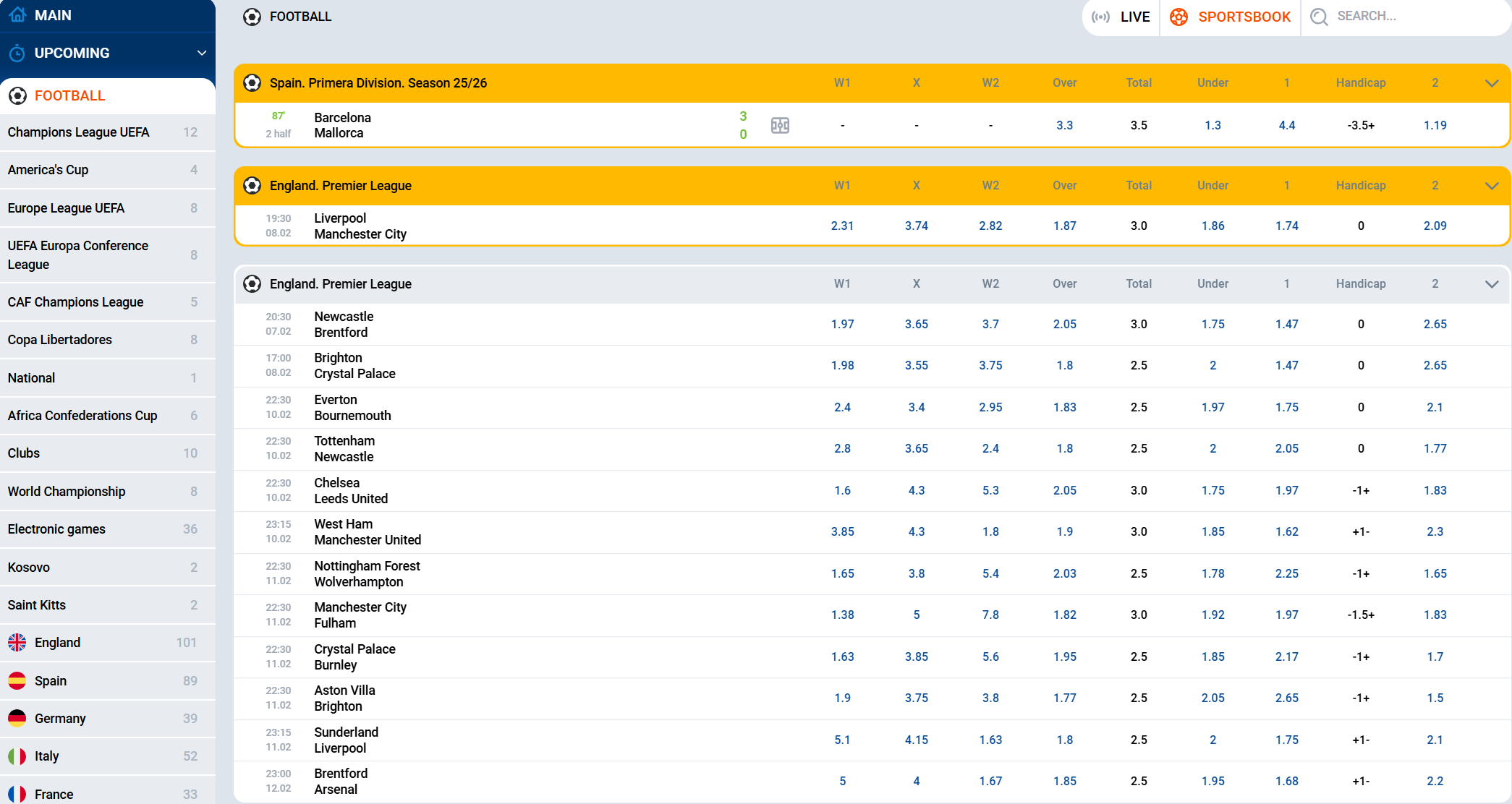Click the Italy flag icon
Screen dimensions: 1512x804
click(17, 756)
